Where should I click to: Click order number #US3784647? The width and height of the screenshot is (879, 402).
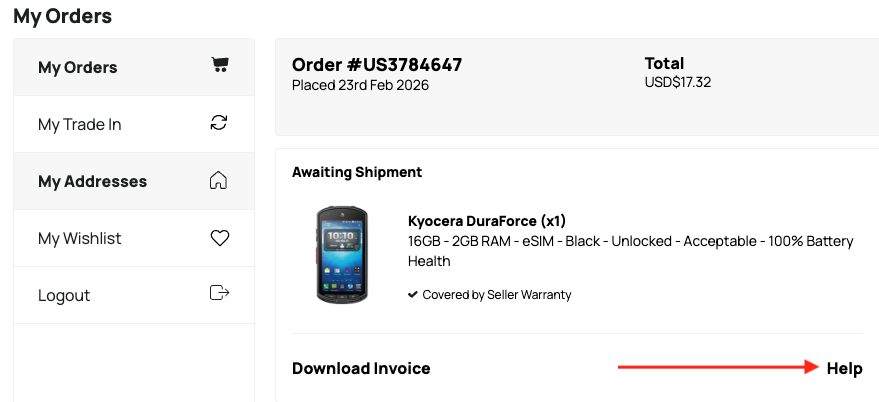[377, 65]
